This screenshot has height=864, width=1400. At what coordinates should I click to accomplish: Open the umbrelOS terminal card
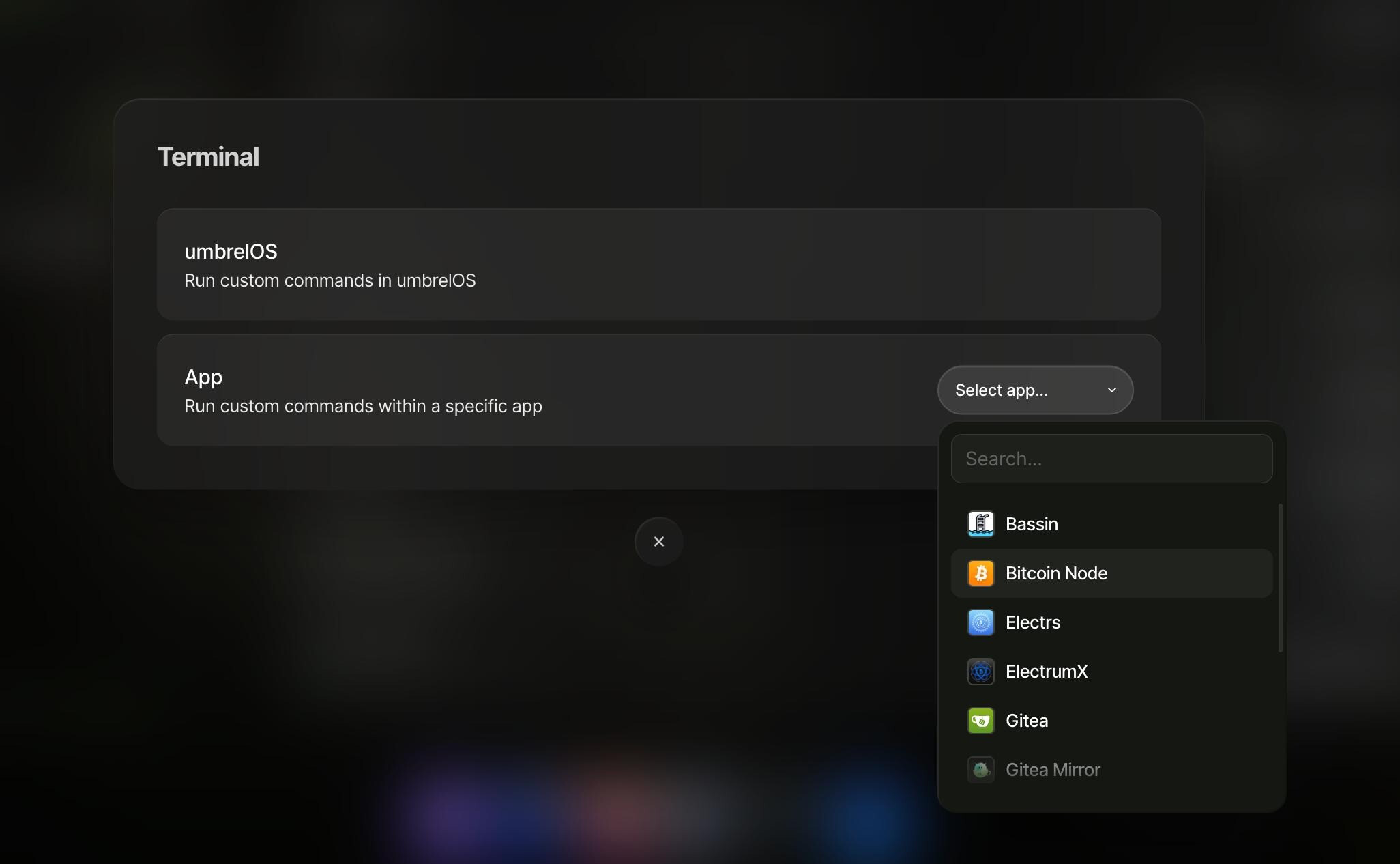coord(658,265)
